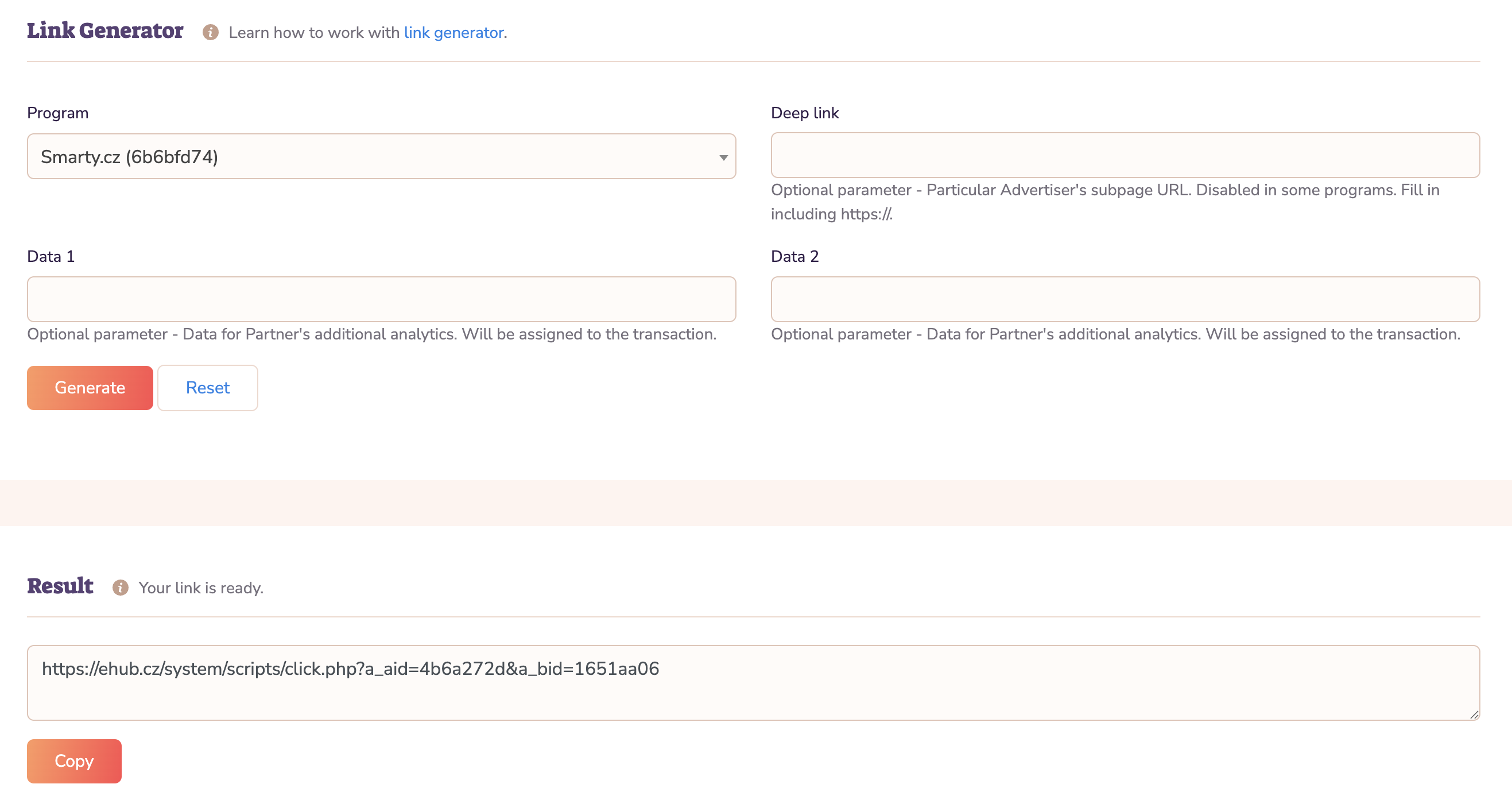
Task: Click the Link Generator heading
Action: (105, 30)
